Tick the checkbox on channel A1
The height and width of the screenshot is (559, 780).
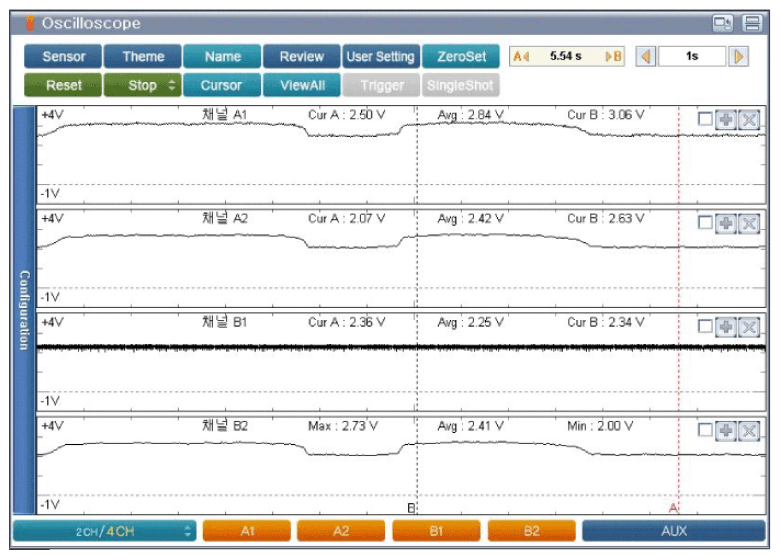[706, 119]
